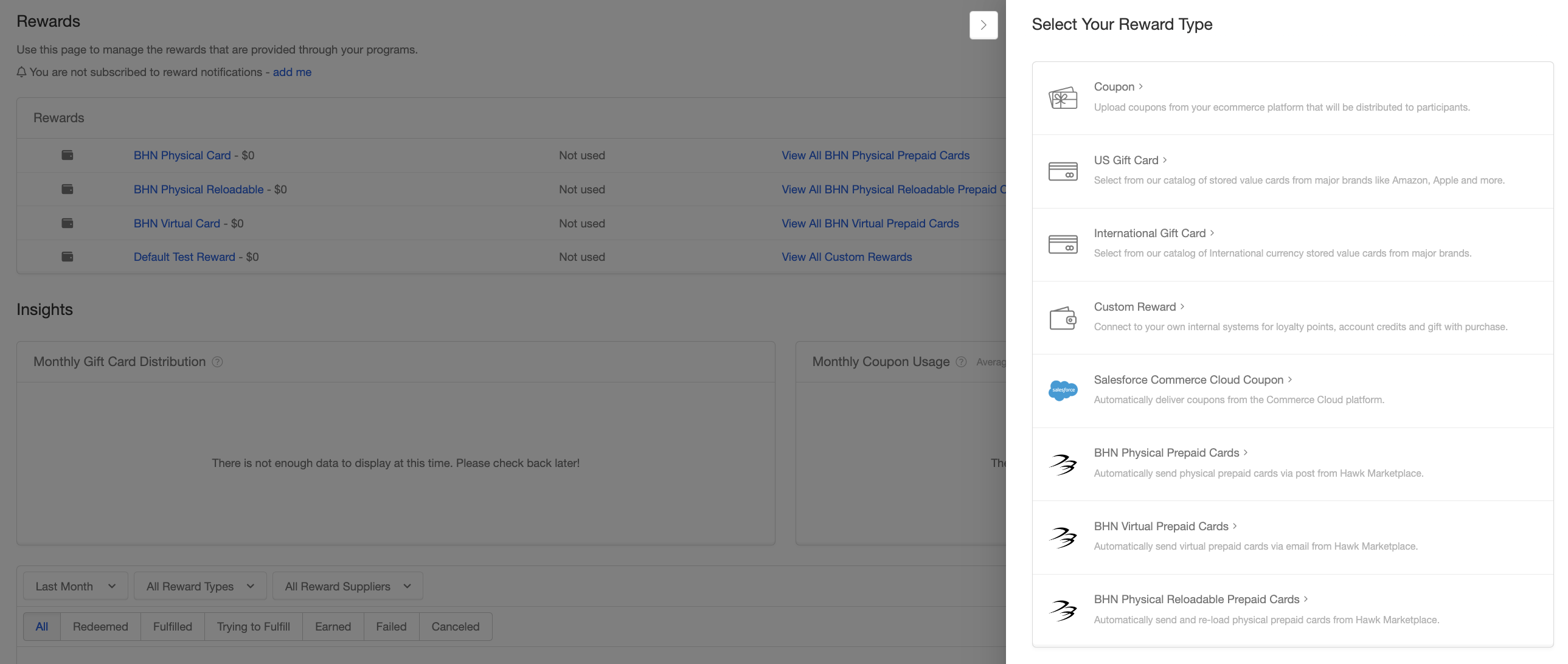This screenshot has height=664, width=1568.
Task: Click View All BHN Physical Prepaid Cards
Action: 875,155
